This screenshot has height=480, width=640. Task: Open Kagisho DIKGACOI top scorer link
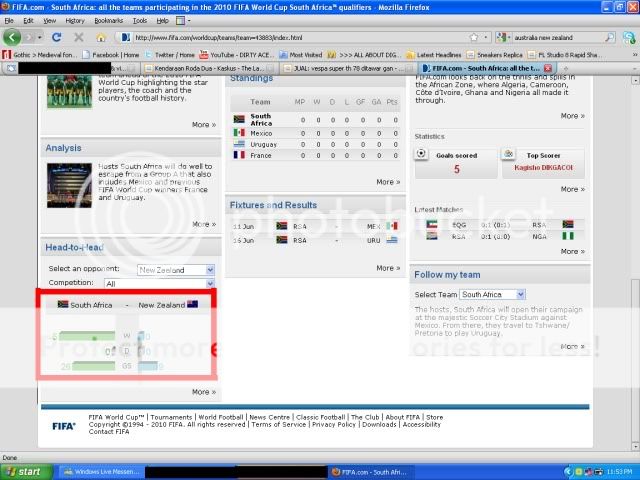click(x=543, y=168)
